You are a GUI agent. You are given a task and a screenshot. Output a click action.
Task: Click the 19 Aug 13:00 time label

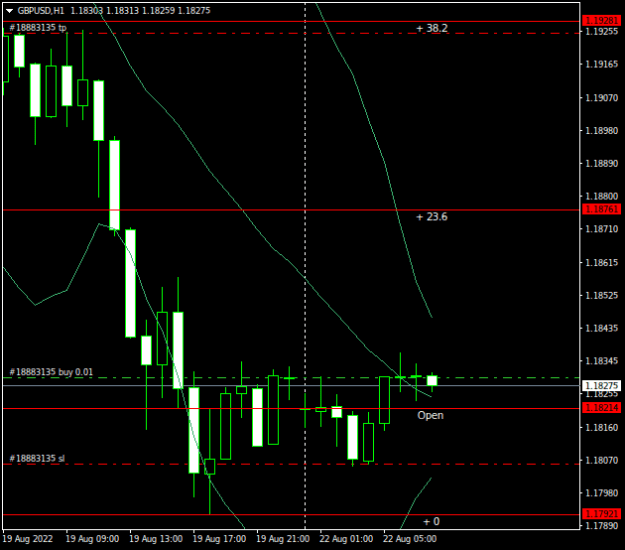pyautogui.click(x=156, y=539)
